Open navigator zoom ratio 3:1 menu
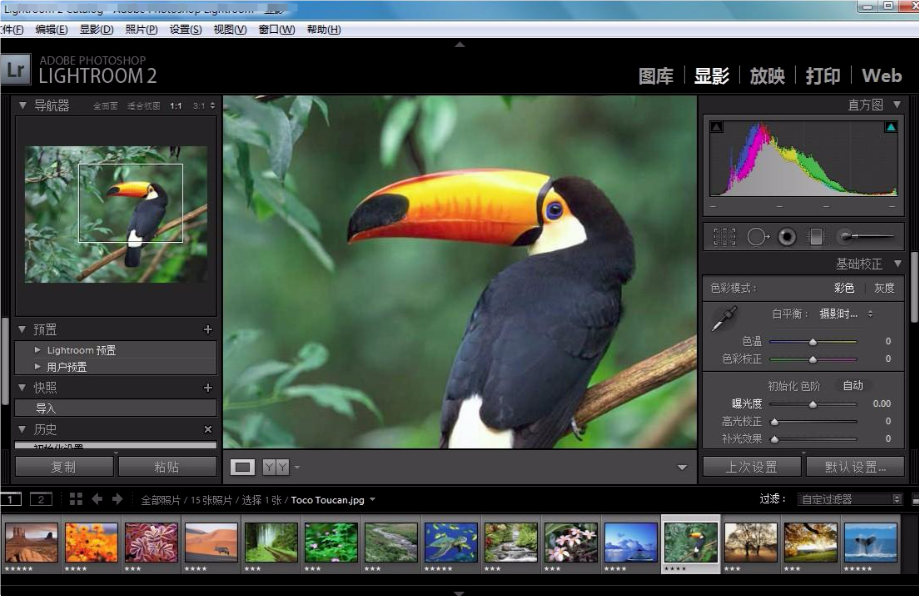Image resolution: width=919 pixels, height=596 pixels. (204, 106)
